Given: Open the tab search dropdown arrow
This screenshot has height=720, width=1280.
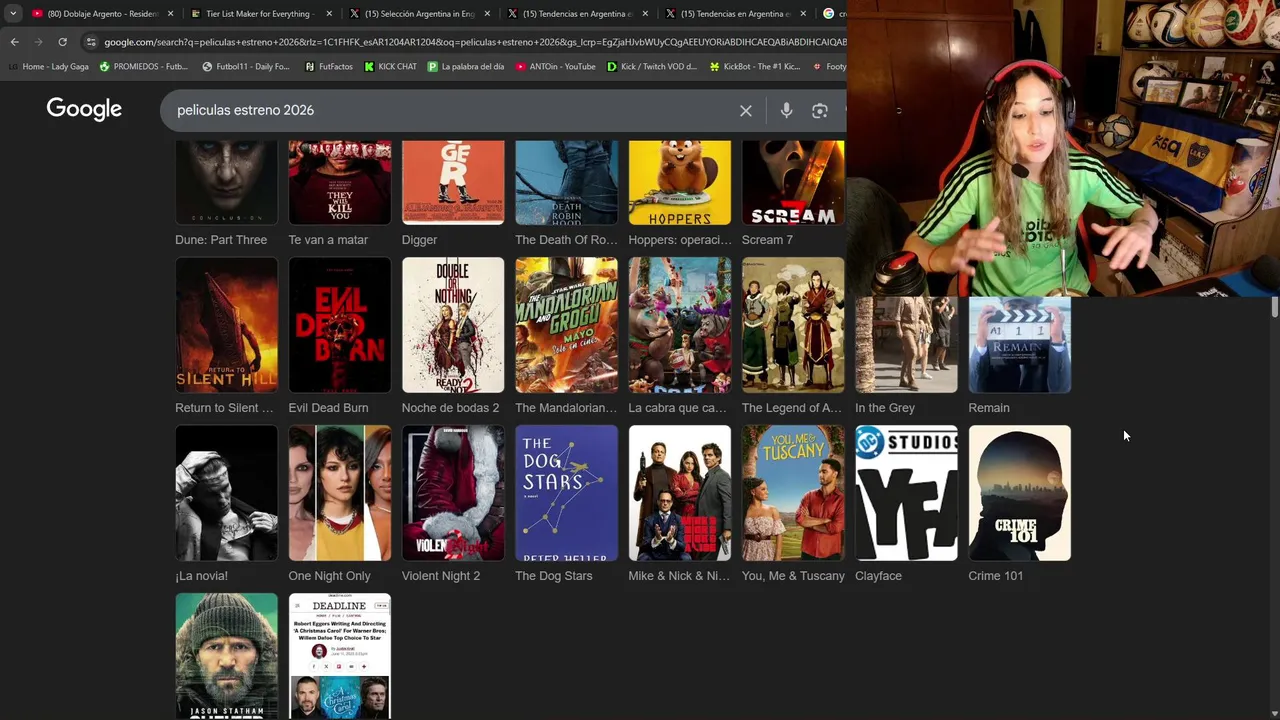Looking at the screenshot, I should coord(12,14).
